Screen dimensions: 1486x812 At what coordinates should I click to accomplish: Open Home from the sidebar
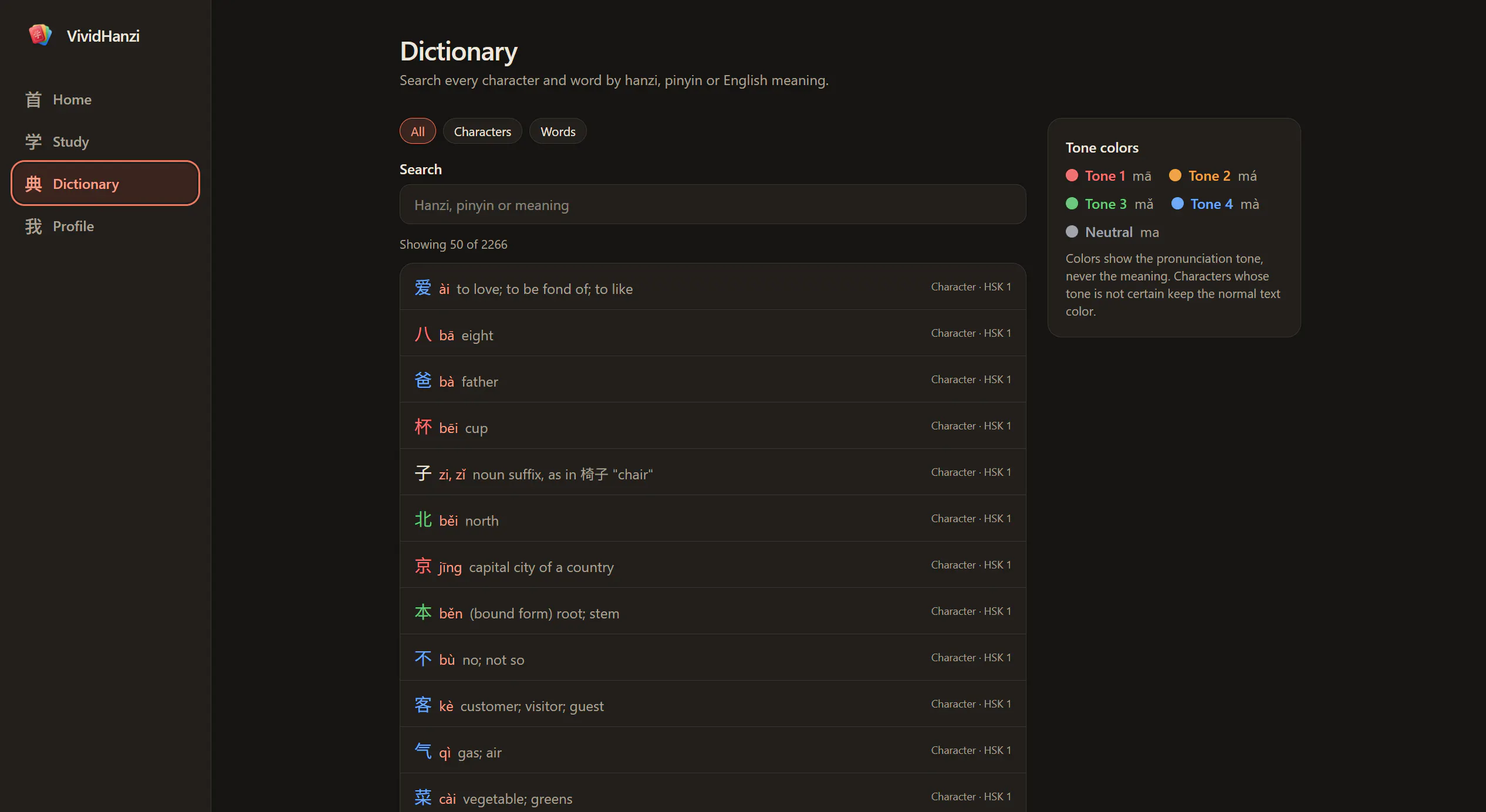[105, 100]
